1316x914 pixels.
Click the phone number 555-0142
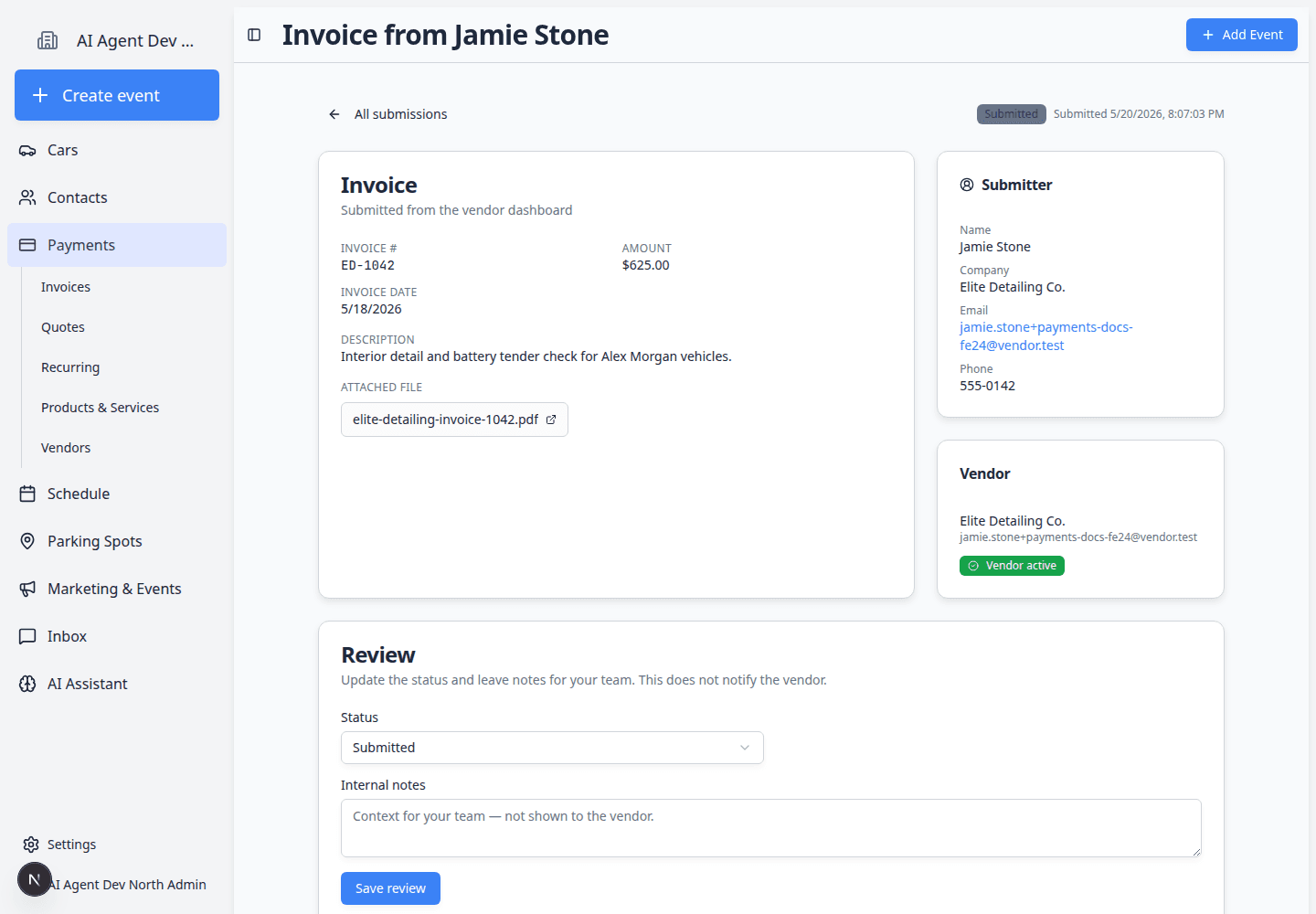pyautogui.click(x=987, y=386)
